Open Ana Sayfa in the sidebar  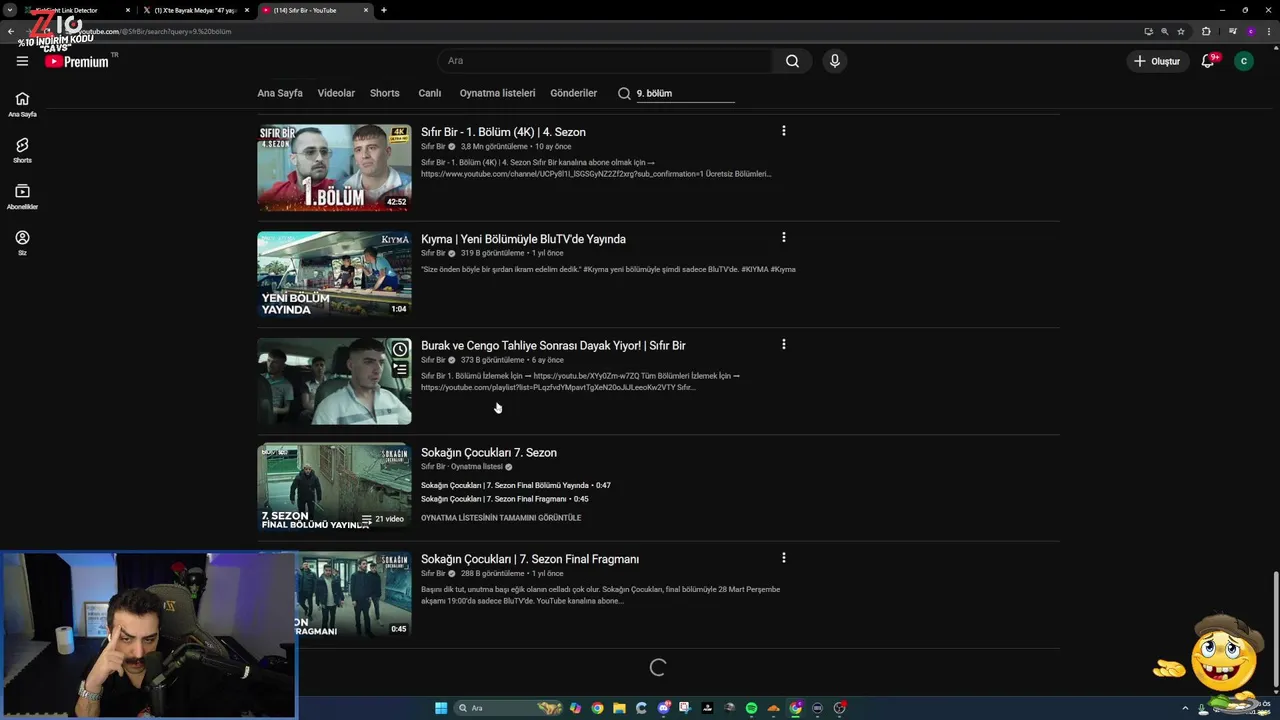pos(22,104)
